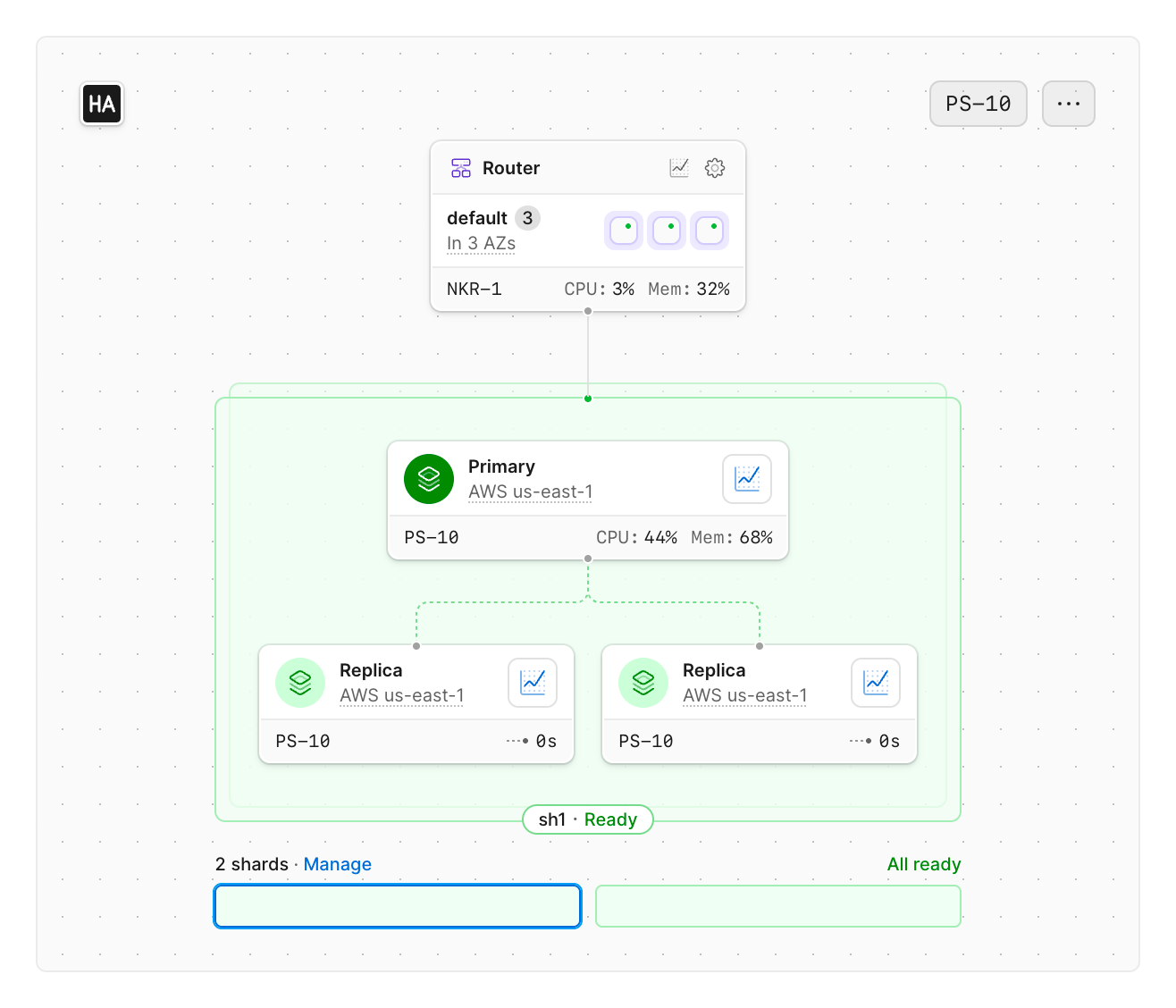Click the '2 shards' label
The width and height of the screenshot is (1176, 1008).
[x=252, y=864]
